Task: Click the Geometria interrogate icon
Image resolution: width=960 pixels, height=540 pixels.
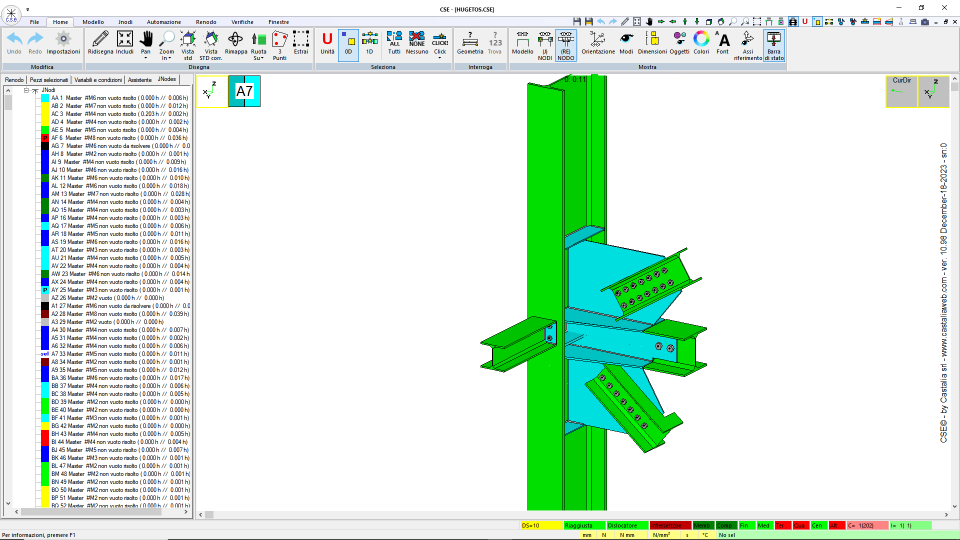Action: click(470, 40)
